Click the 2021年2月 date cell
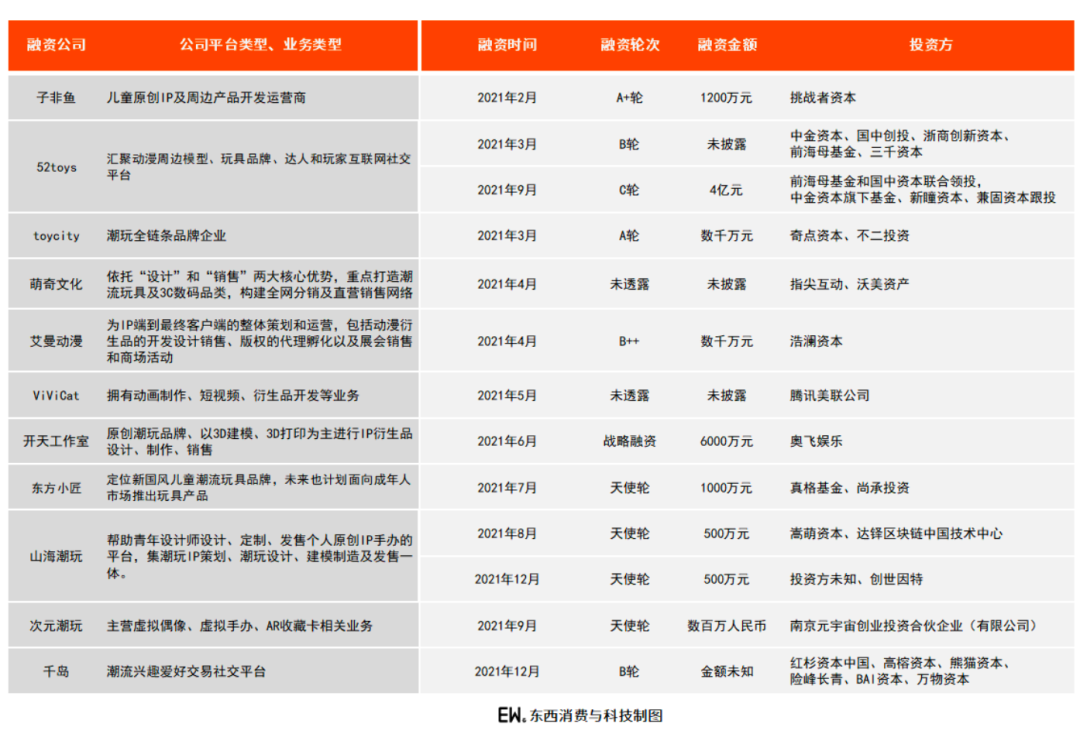 click(507, 98)
